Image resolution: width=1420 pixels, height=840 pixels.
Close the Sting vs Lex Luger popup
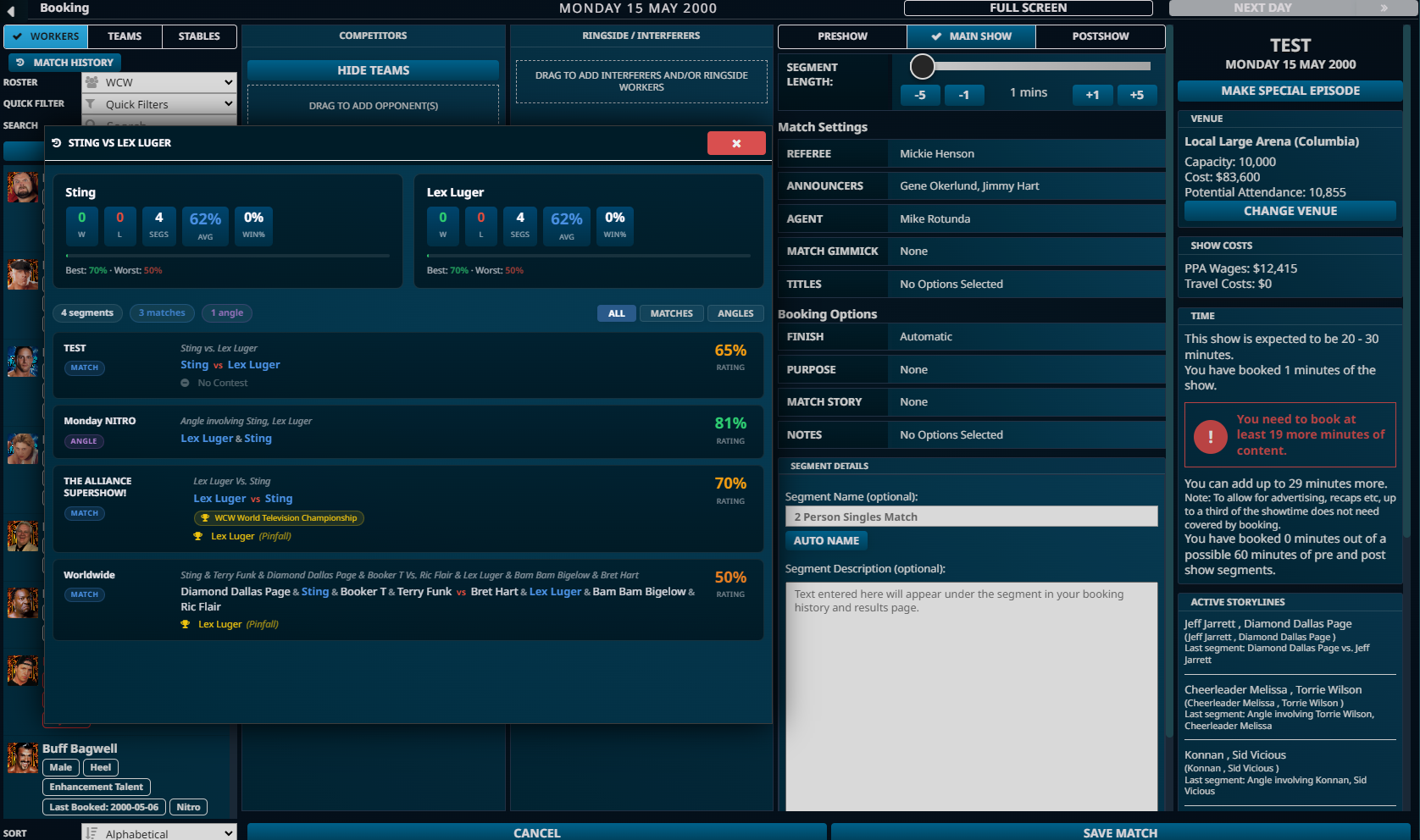point(736,143)
